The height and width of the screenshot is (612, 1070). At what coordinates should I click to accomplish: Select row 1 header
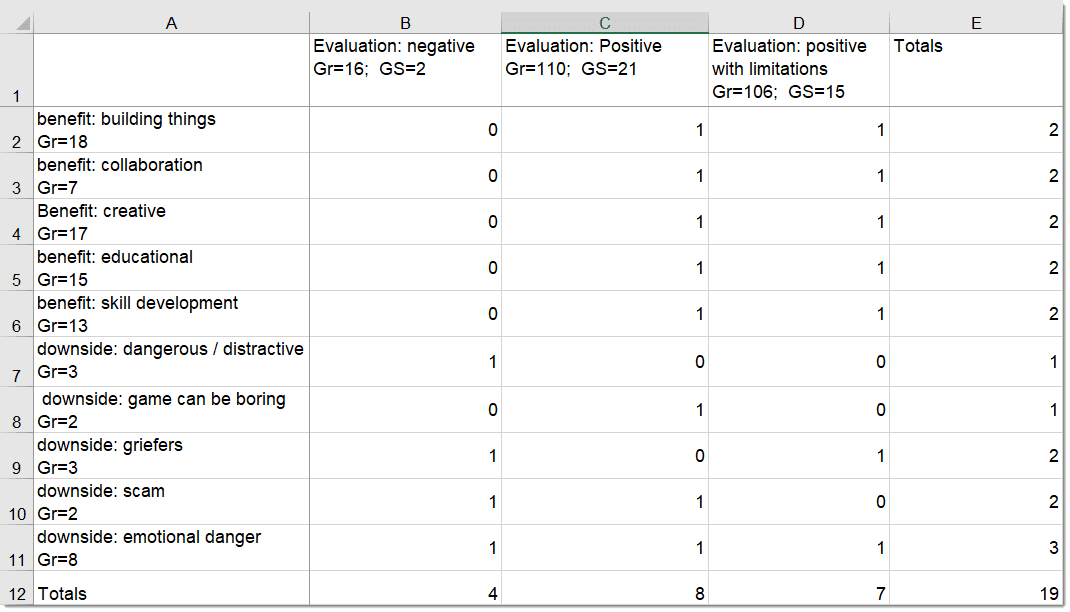point(16,70)
